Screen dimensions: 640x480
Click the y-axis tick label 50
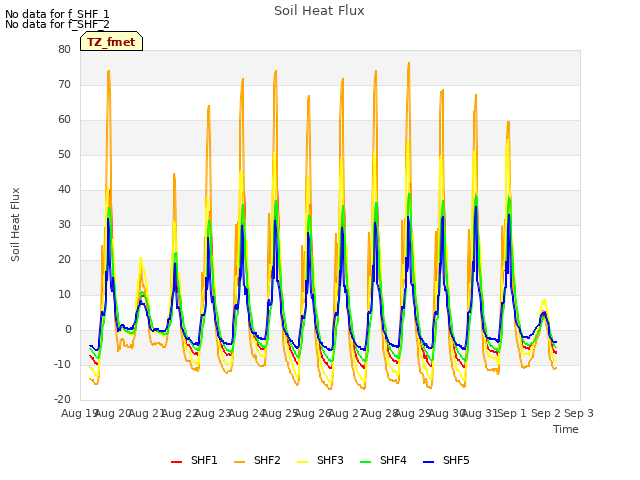(x=64, y=155)
